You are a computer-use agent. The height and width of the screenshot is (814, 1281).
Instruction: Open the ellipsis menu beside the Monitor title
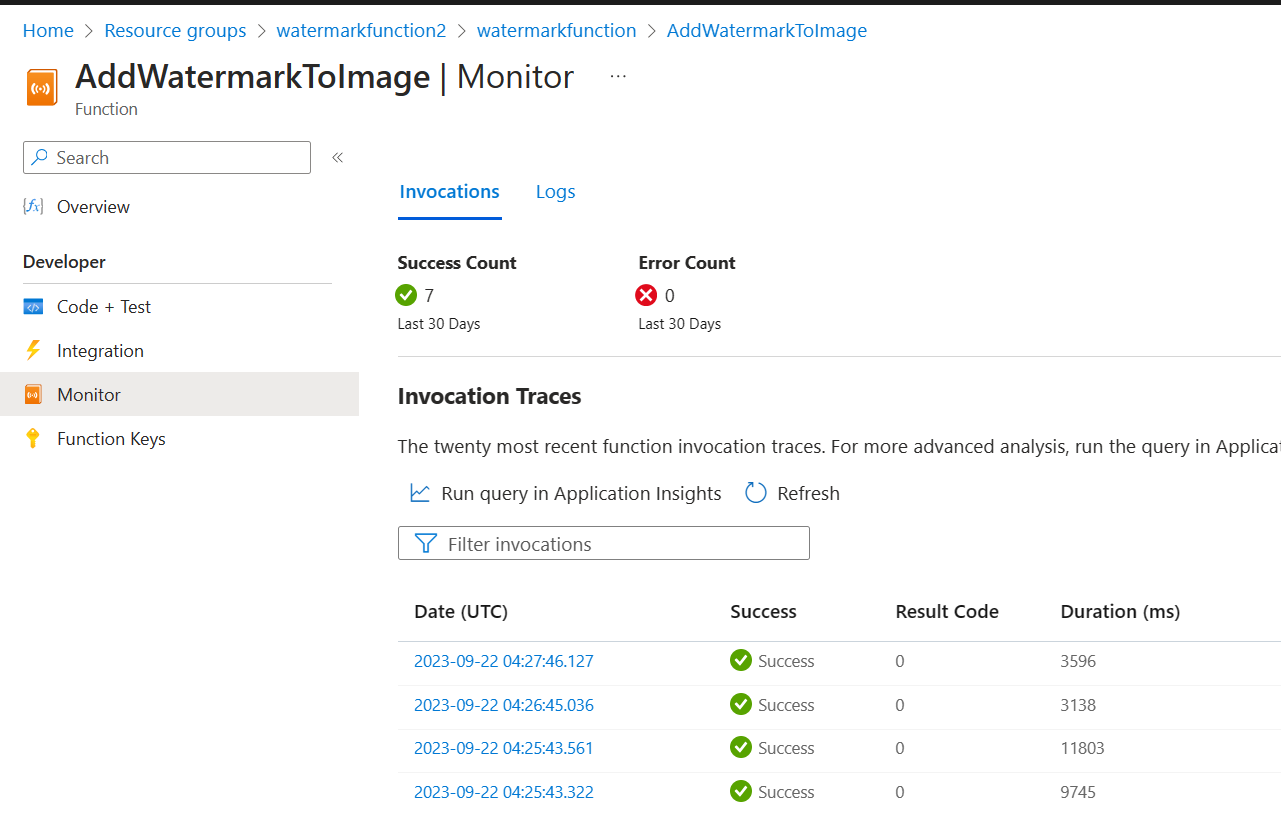pyautogui.click(x=617, y=76)
